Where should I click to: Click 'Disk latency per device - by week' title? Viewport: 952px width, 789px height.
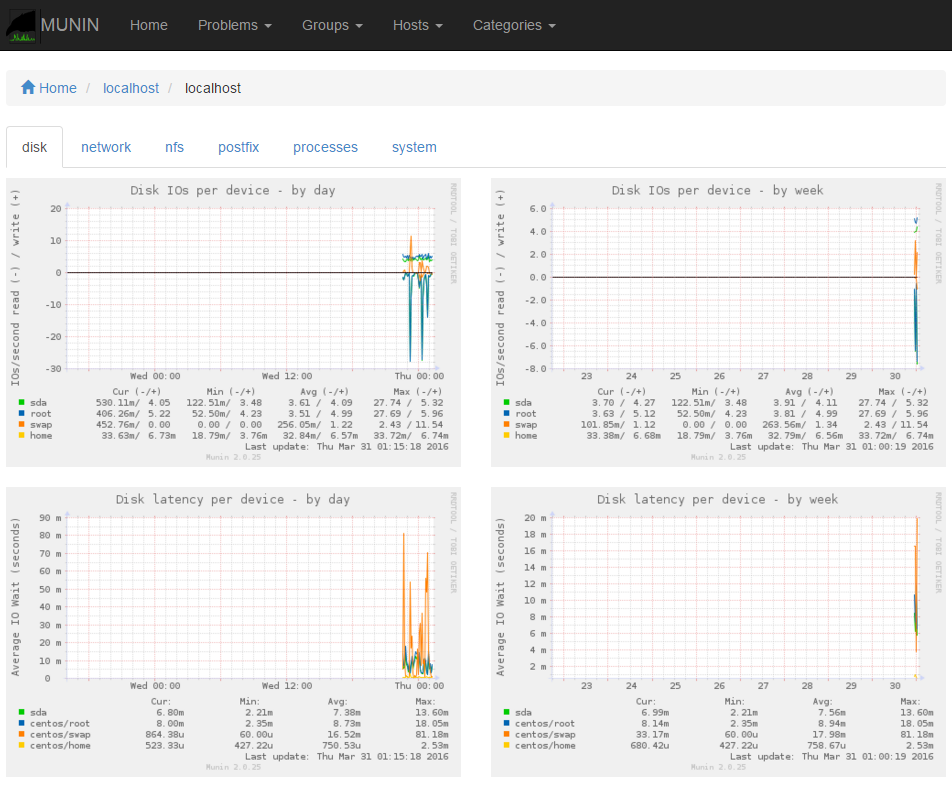point(717,499)
